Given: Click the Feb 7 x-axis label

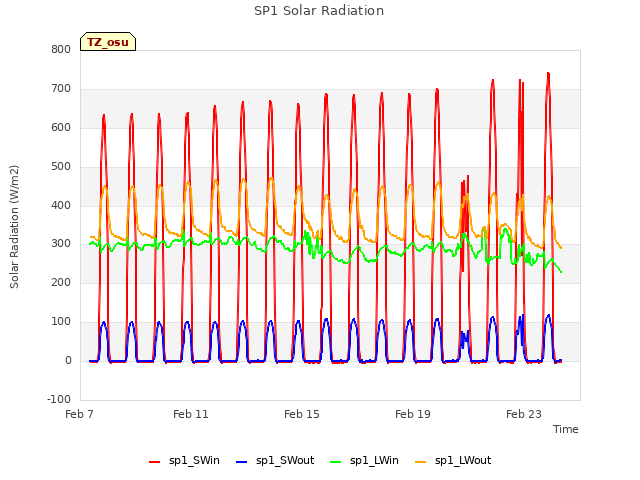Looking at the screenshot, I should 79,414.
